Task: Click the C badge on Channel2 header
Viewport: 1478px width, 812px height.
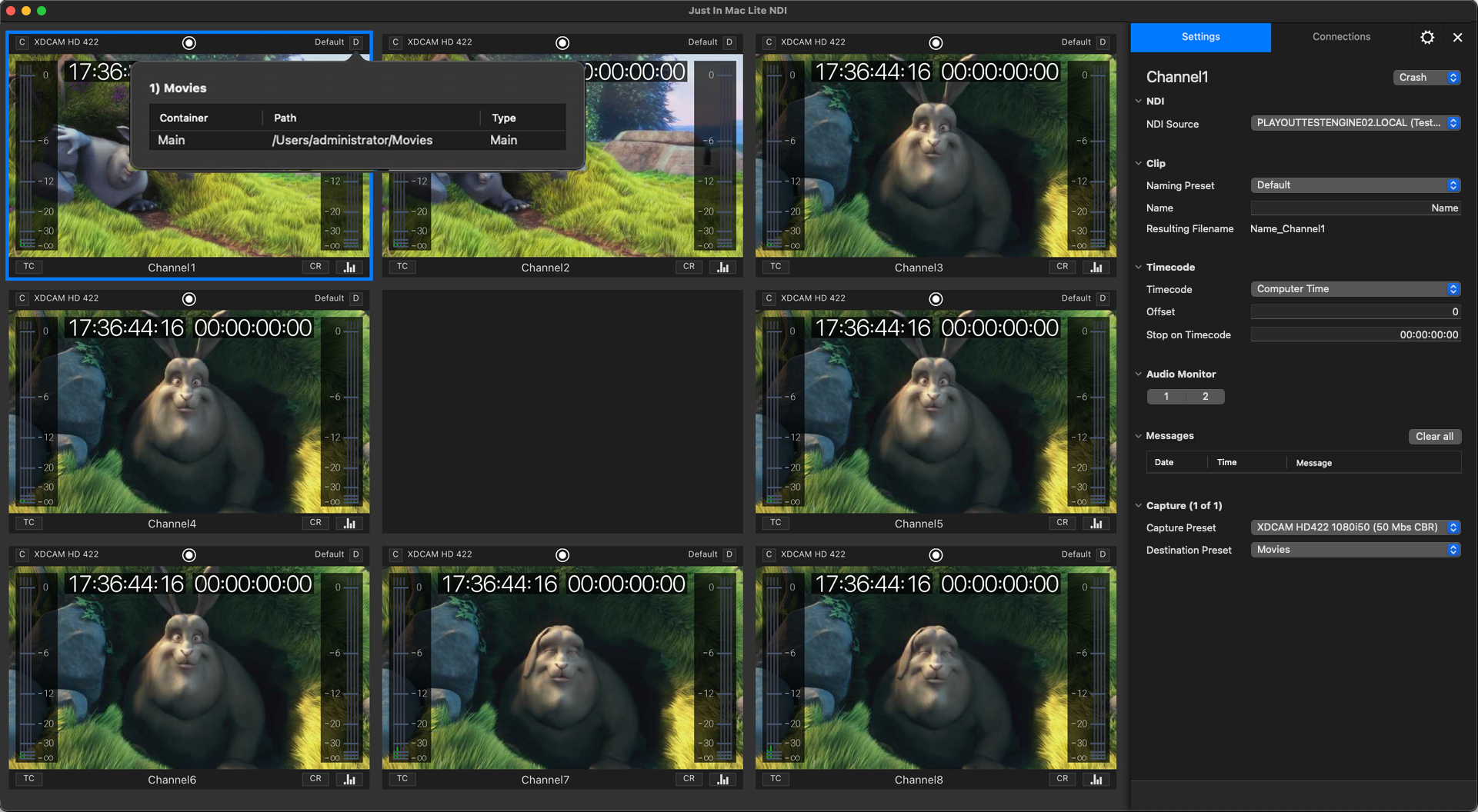Action: [x=395, y=42]
